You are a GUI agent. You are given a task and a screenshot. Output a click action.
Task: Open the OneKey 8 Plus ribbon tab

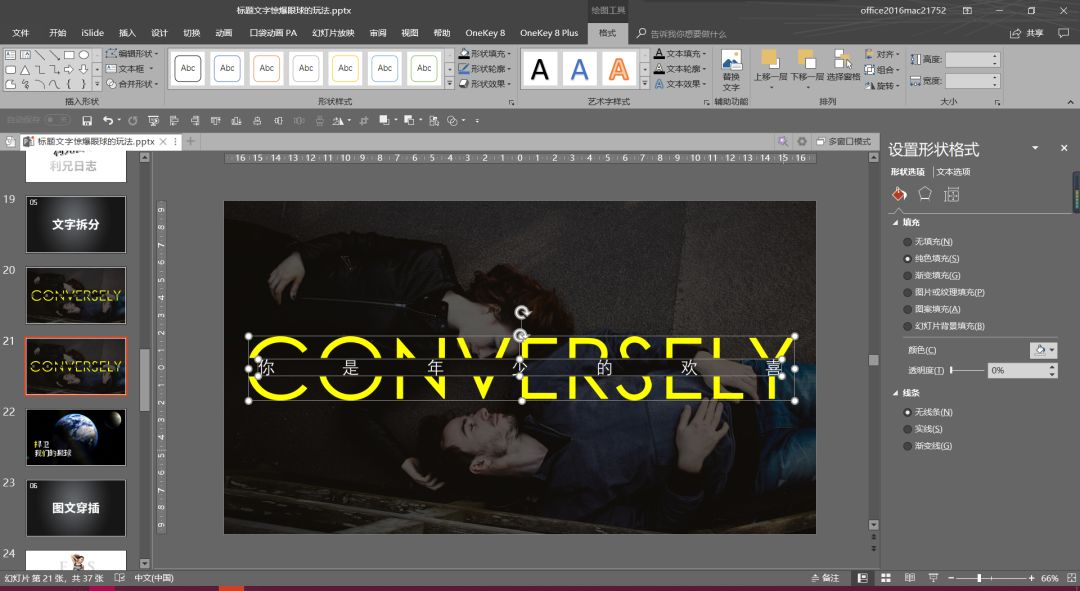(549, 33)
